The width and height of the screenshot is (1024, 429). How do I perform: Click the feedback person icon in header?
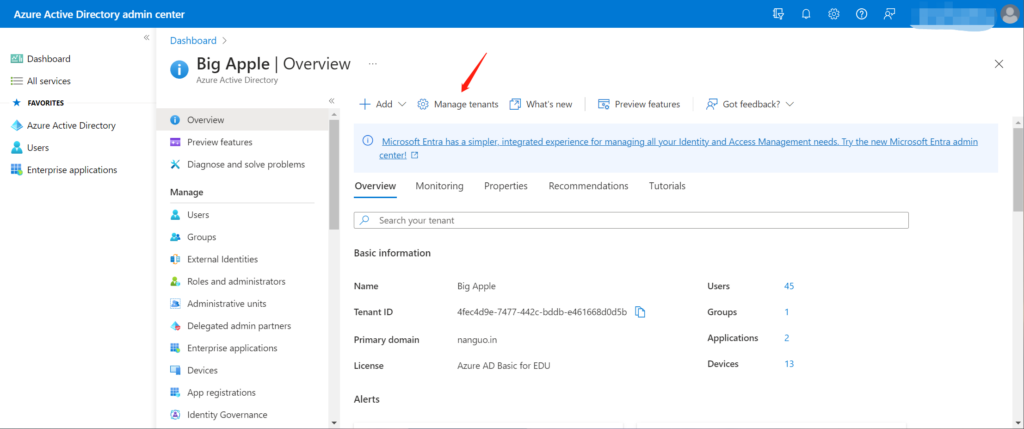(x=889, y=14)
